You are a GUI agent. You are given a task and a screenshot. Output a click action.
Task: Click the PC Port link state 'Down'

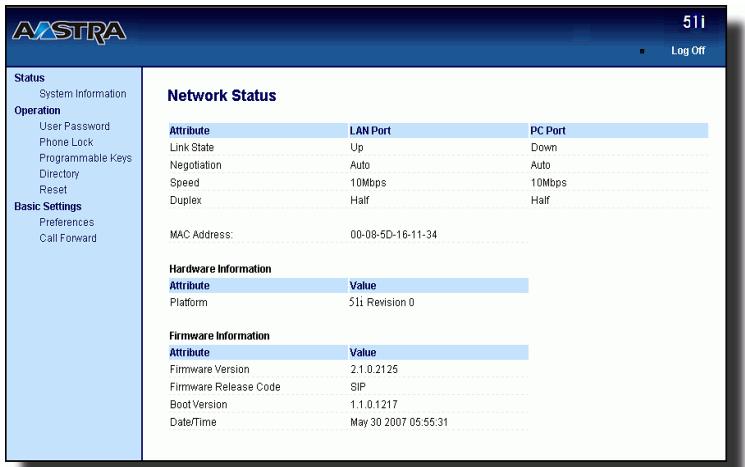544,147
